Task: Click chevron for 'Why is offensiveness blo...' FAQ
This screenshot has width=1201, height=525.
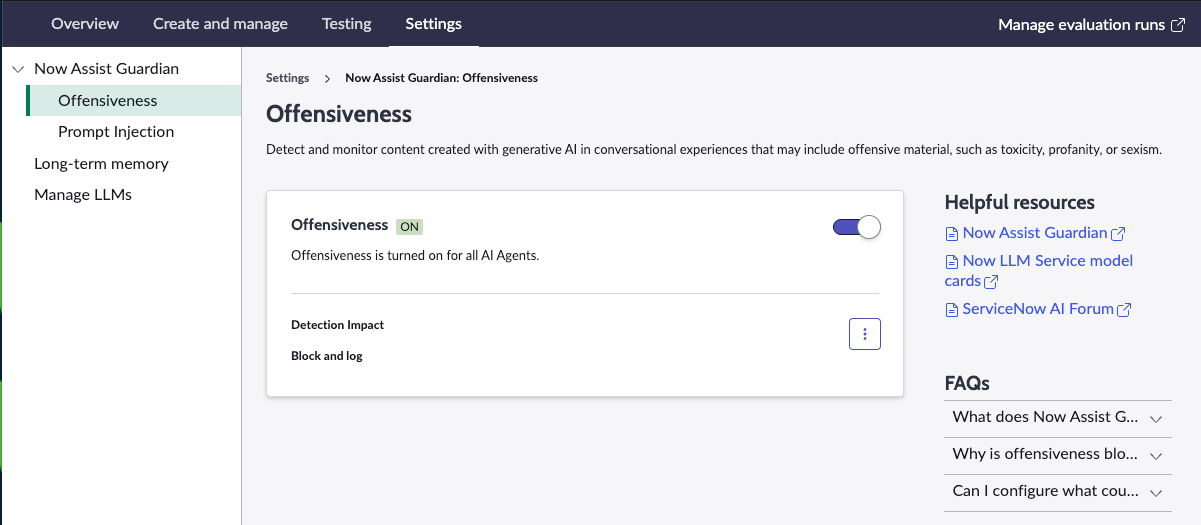Action: 1156,455
